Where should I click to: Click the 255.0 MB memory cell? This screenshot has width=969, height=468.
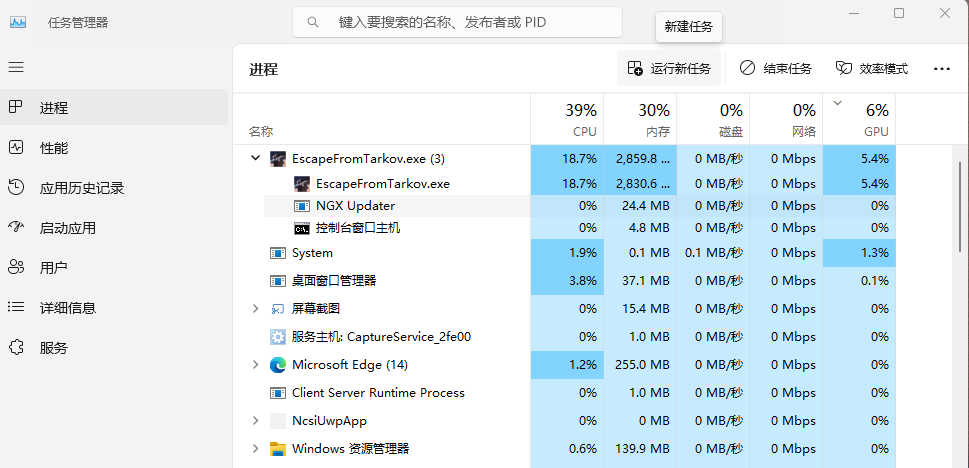[x=640, y=365]
